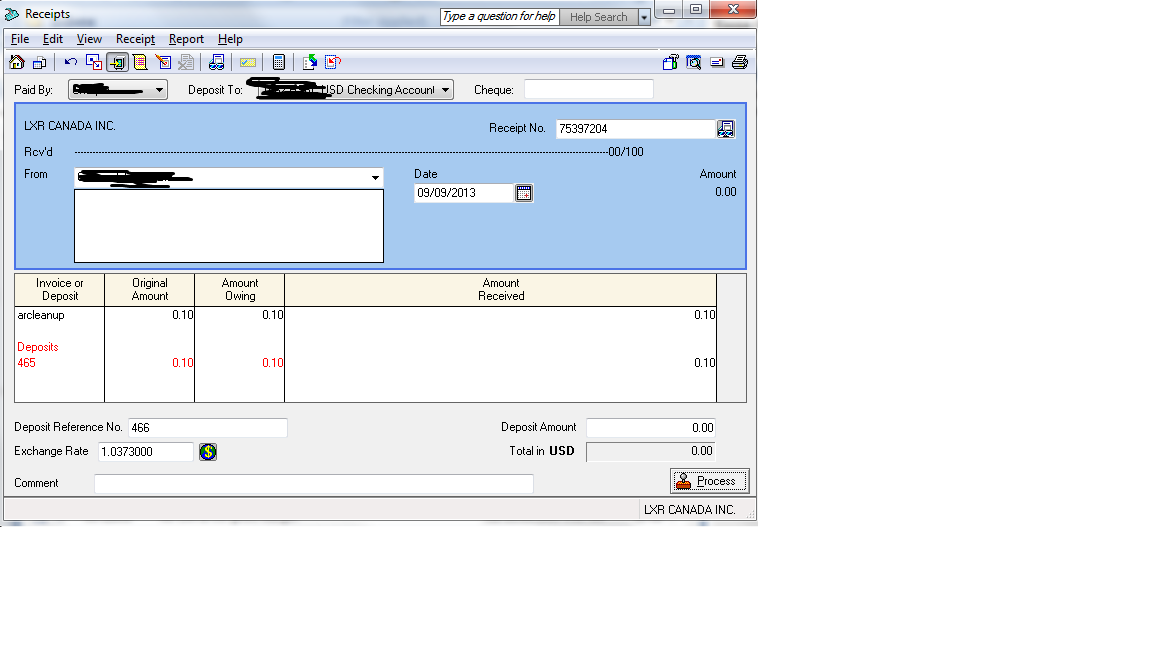The height and width of the screenshot is (648, 1152).
Task: Close the Receipts window
Action: coord(732,10)
